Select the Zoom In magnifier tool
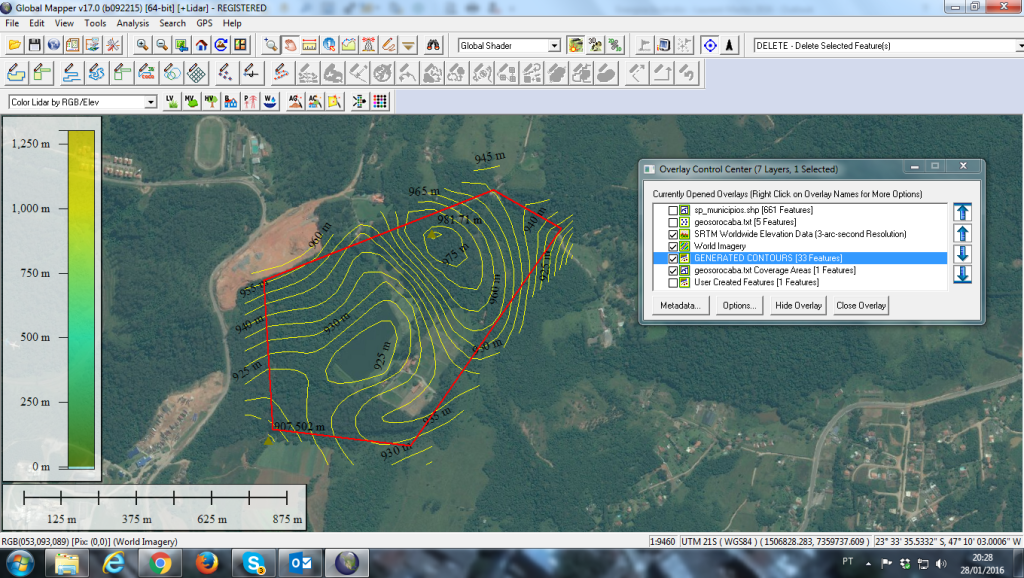Image resolution: width=1024 pixels, height=578 pixels. click(x=143, y=45)
